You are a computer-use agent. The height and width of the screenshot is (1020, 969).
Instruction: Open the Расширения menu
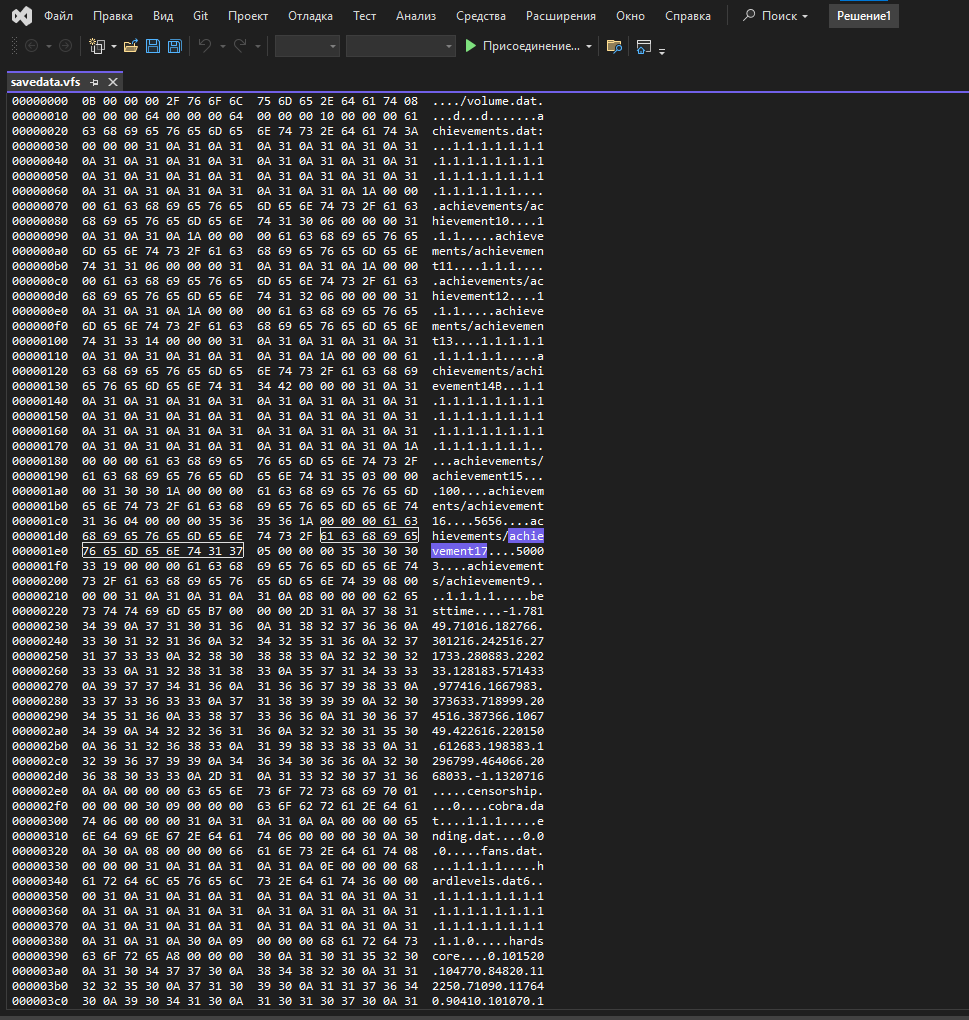click(561, 16)
